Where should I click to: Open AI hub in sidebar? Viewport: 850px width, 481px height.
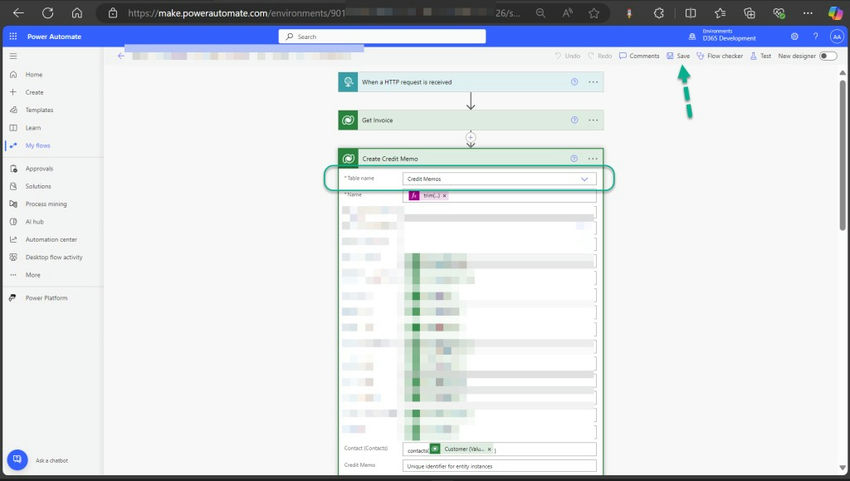click(34, 221)
